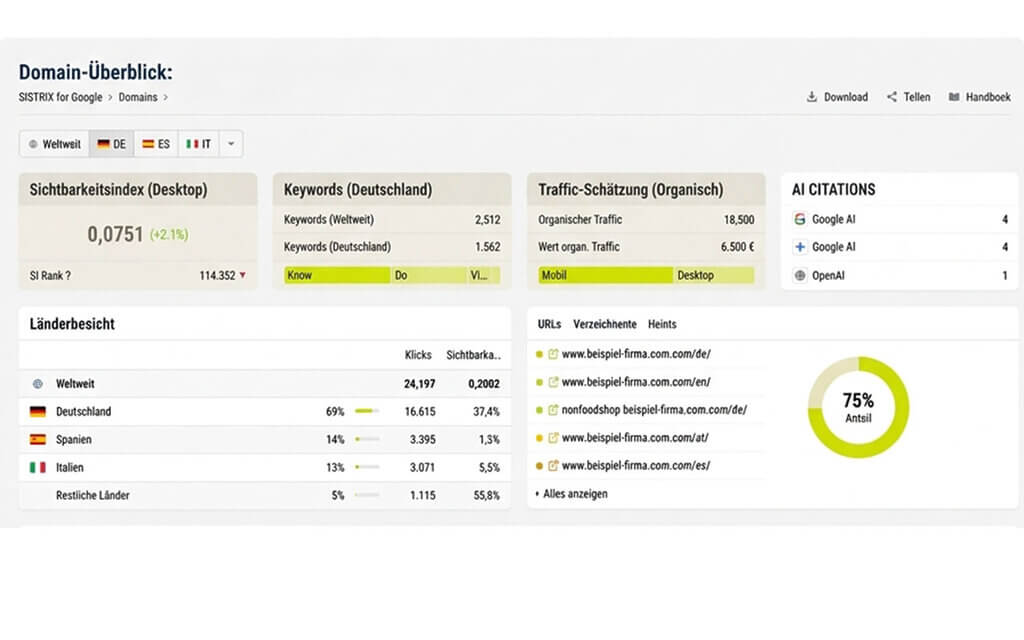Open external link icon for /en/ URL
The height and width of the screenshot is (640, 1024).
553,382
